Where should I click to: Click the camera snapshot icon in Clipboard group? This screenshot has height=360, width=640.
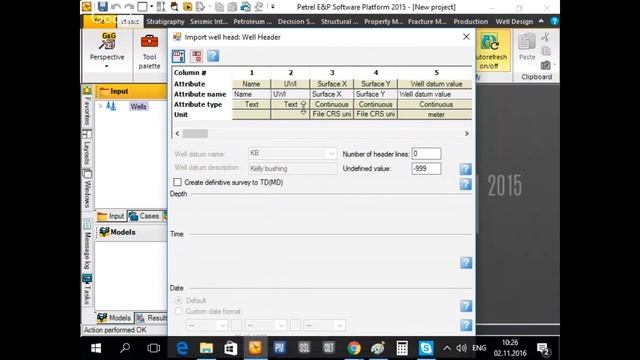click(x=546, y=65)
